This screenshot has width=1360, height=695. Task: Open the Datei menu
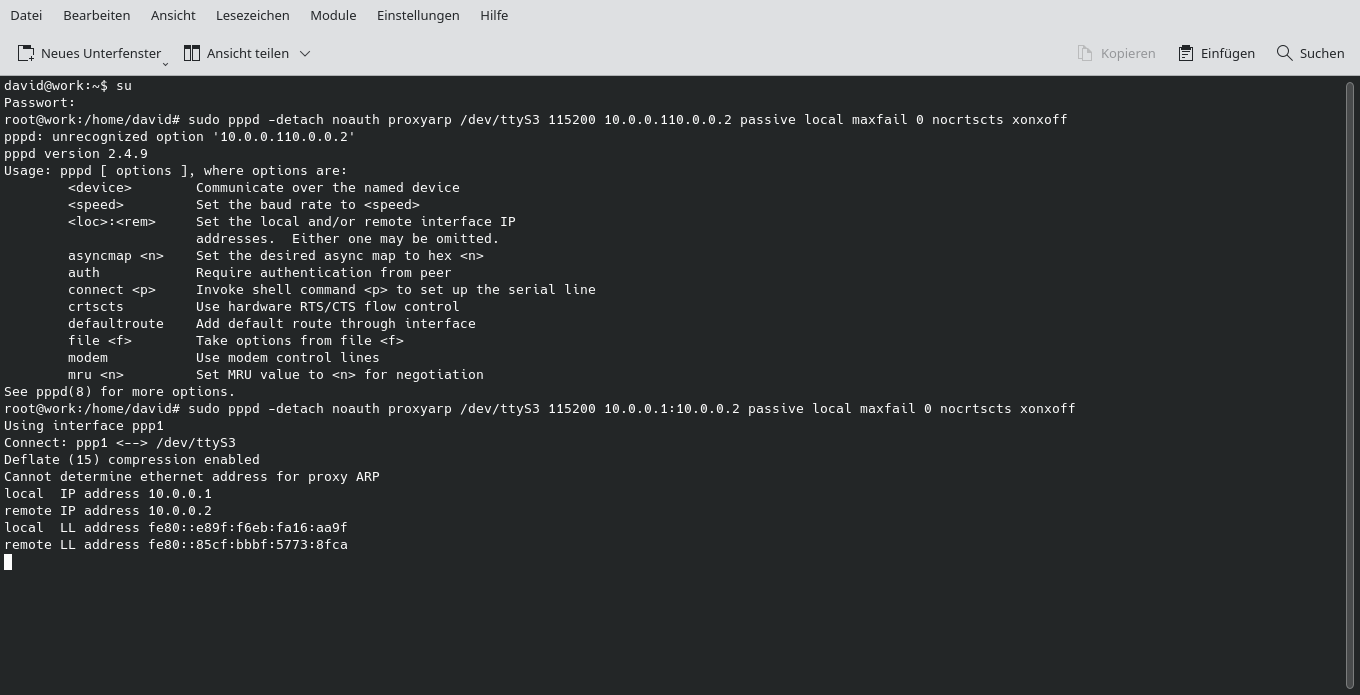tap(26, 15)
